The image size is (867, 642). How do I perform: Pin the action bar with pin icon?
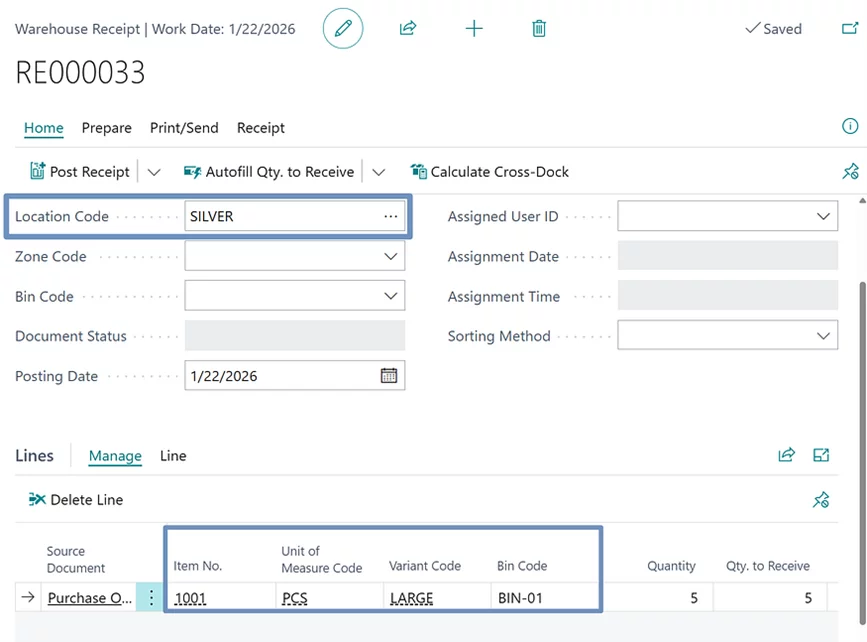pos(850,172)
